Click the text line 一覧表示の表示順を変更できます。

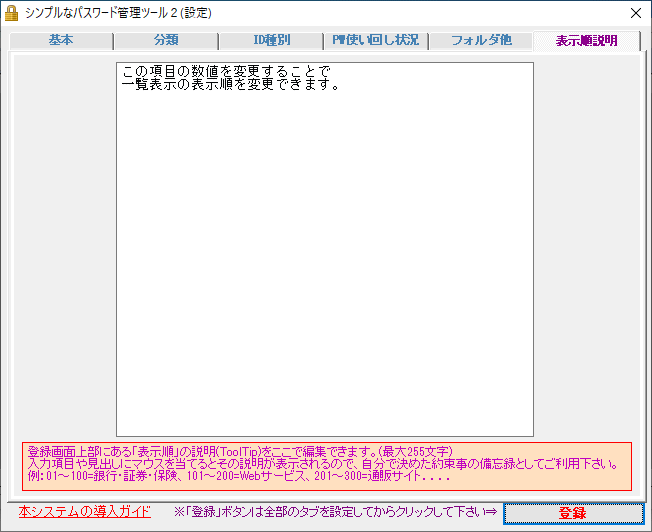click(x=231, y=84)
